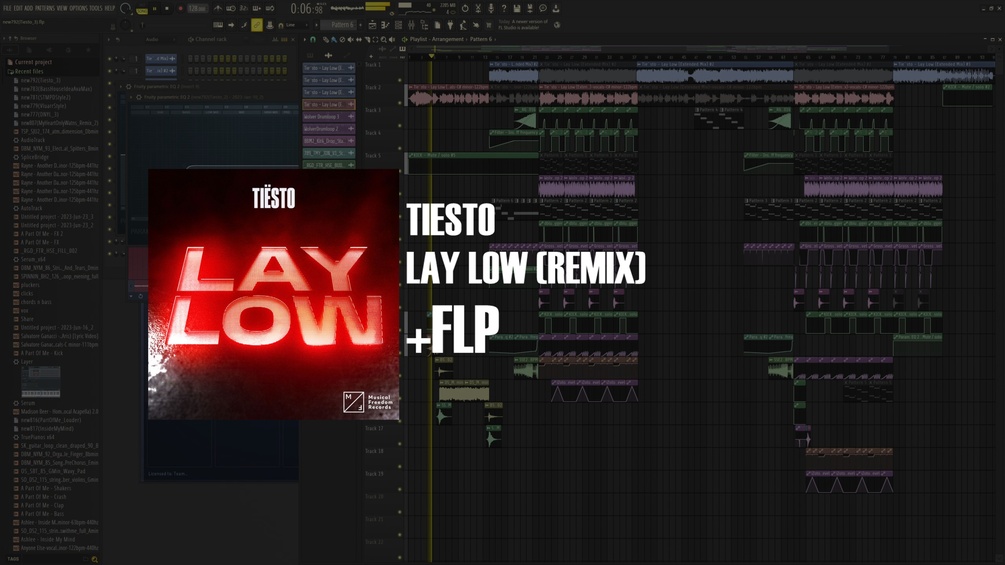This screenshot has height=565, width=1005.
Task: Click the Layer plugin preview thumbnail in browser
Action: (x=40, y=382)
